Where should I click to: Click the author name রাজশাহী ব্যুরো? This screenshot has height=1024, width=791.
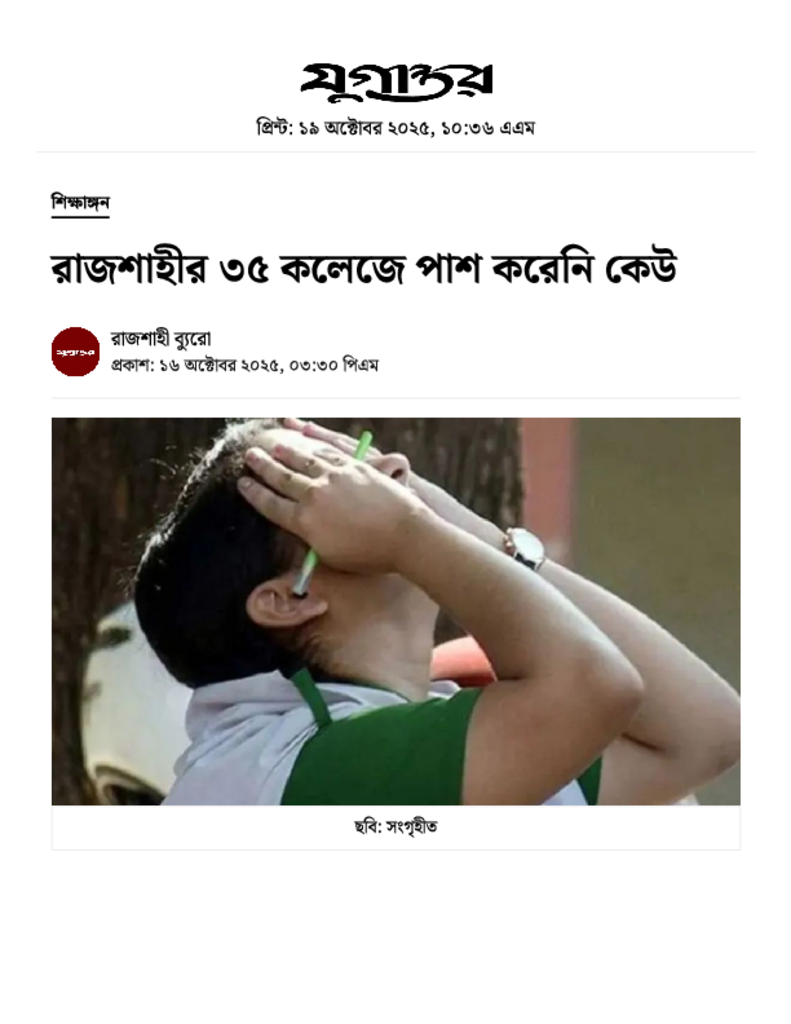pos(161,338)
